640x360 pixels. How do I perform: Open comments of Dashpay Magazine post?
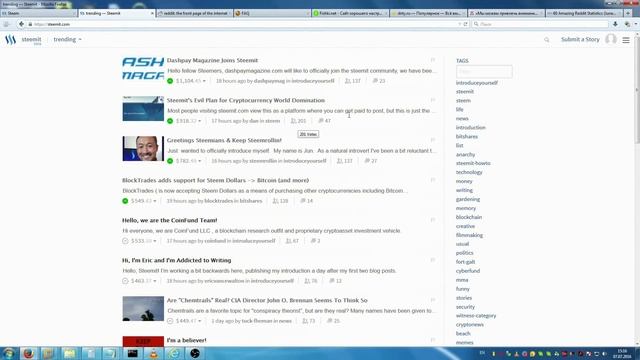click(x=379, y=81)
